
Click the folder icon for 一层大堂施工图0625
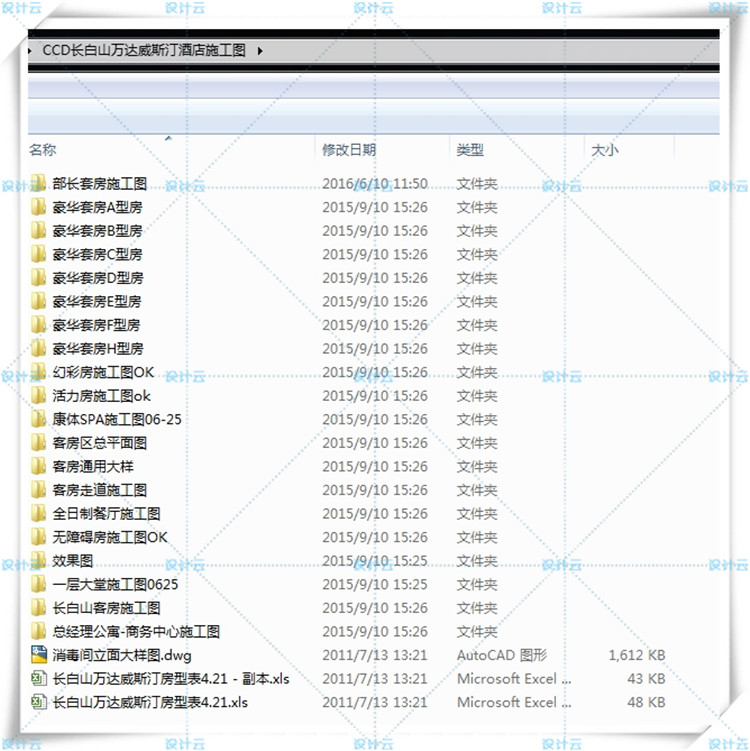click(x=38, y=584)
